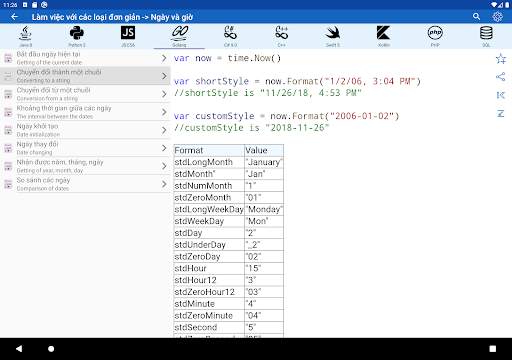Click the 'stdZeroMinute' table cell
Viewport: 512px width, 360px height.
coord(209,316)
